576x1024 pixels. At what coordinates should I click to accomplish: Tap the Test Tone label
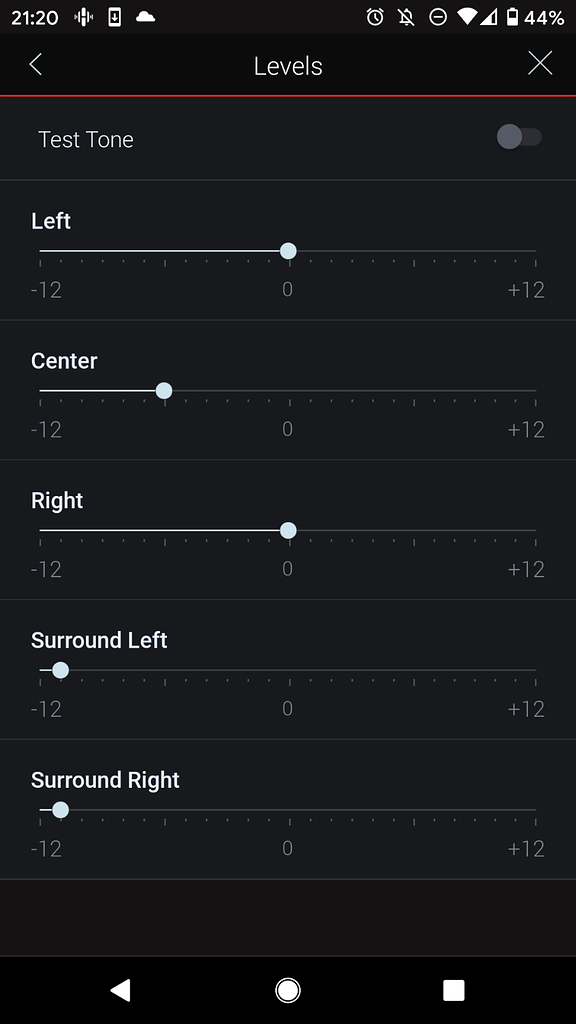85,140
